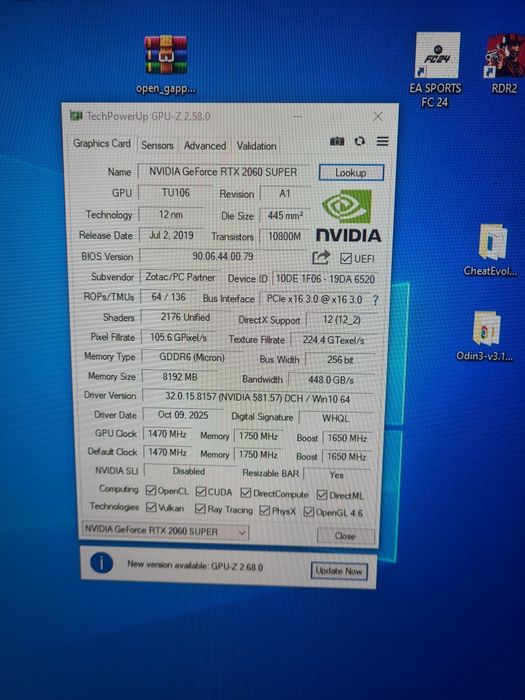
Task: Click the Digital Signature field WHQL
Action: (336, 418)
